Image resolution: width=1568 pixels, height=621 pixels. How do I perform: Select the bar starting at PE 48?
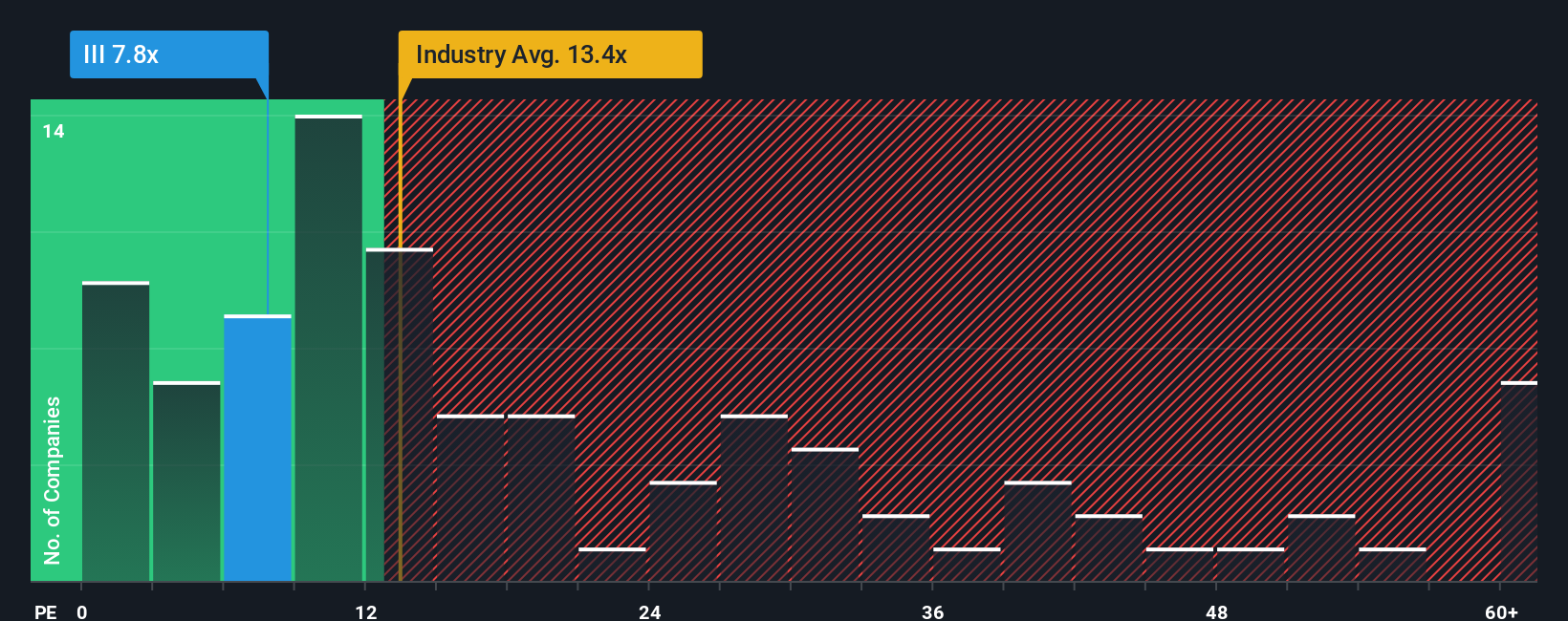click(1251, 565)
